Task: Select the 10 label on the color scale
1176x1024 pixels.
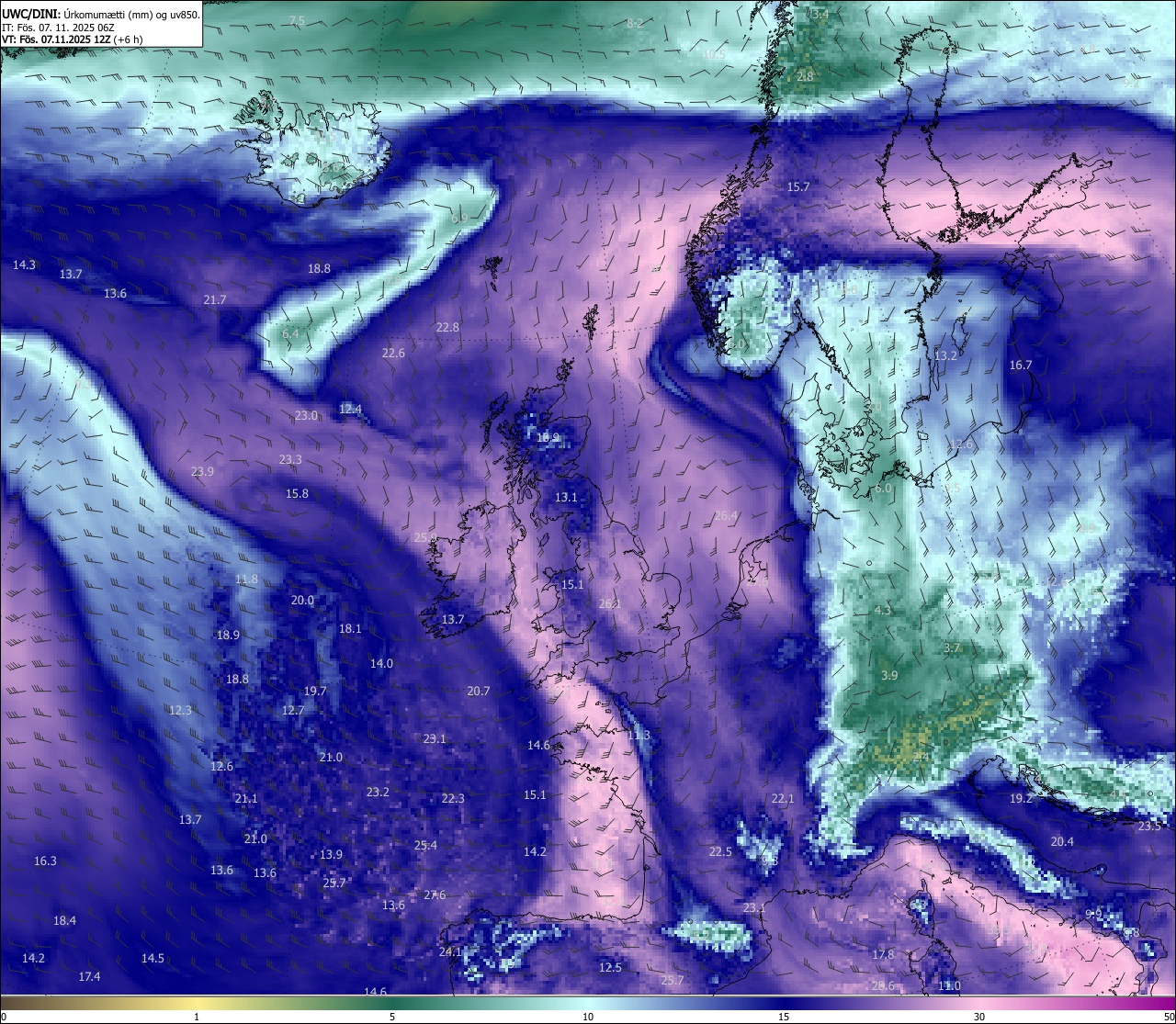Action: click(588, 1017)
